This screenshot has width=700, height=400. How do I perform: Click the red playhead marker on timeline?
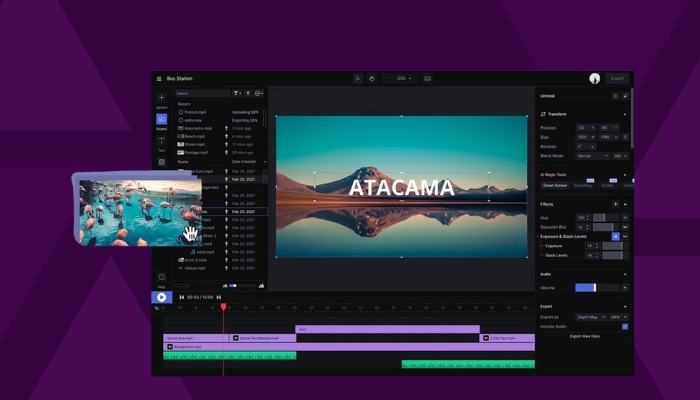(x=224, y=307)
